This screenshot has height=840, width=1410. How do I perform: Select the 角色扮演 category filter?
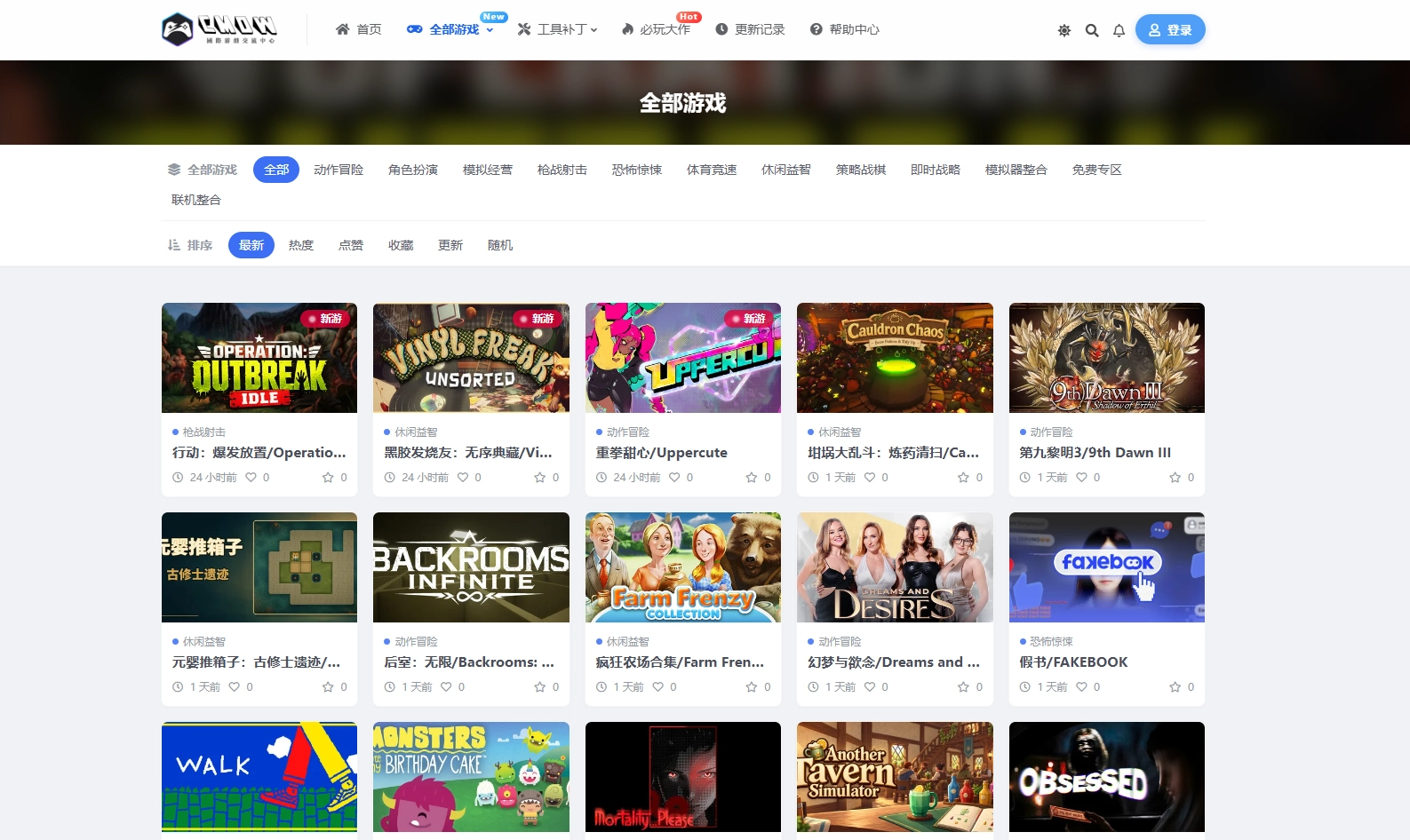coord(413,170)
